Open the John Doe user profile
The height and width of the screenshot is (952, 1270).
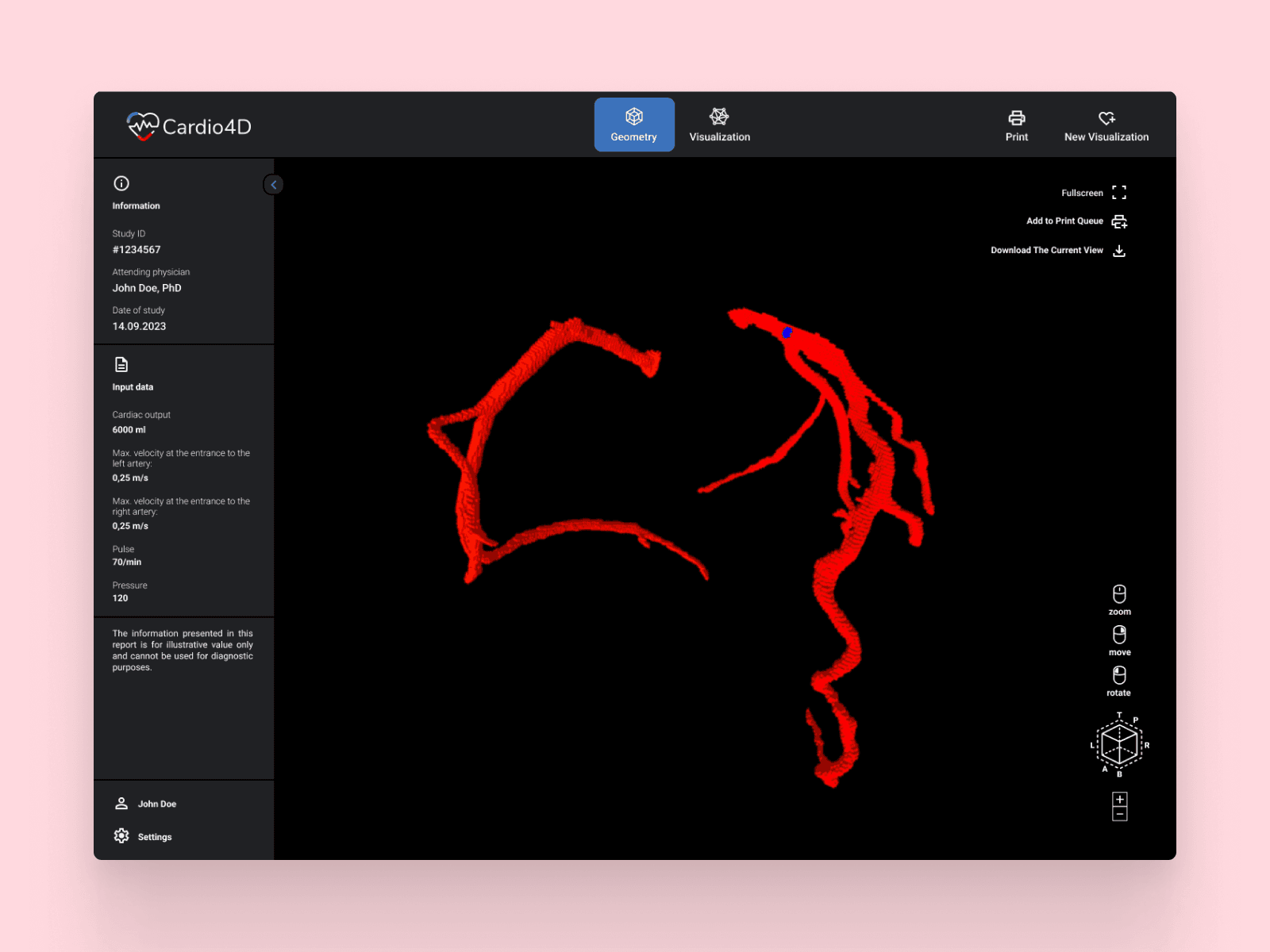tap(145, 804)
